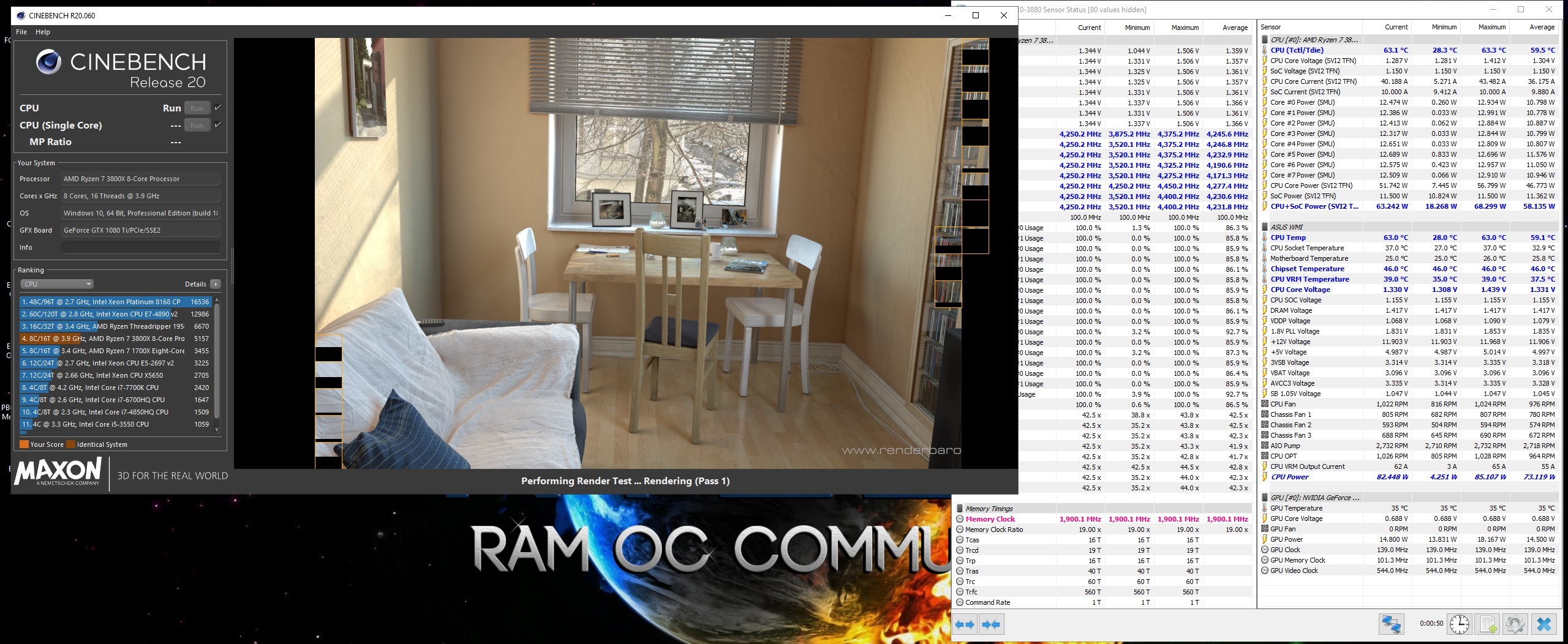The image size is (1568, 644).
Task: Click the CPU Fan sensor fan icon
Action: point(1265,404)
